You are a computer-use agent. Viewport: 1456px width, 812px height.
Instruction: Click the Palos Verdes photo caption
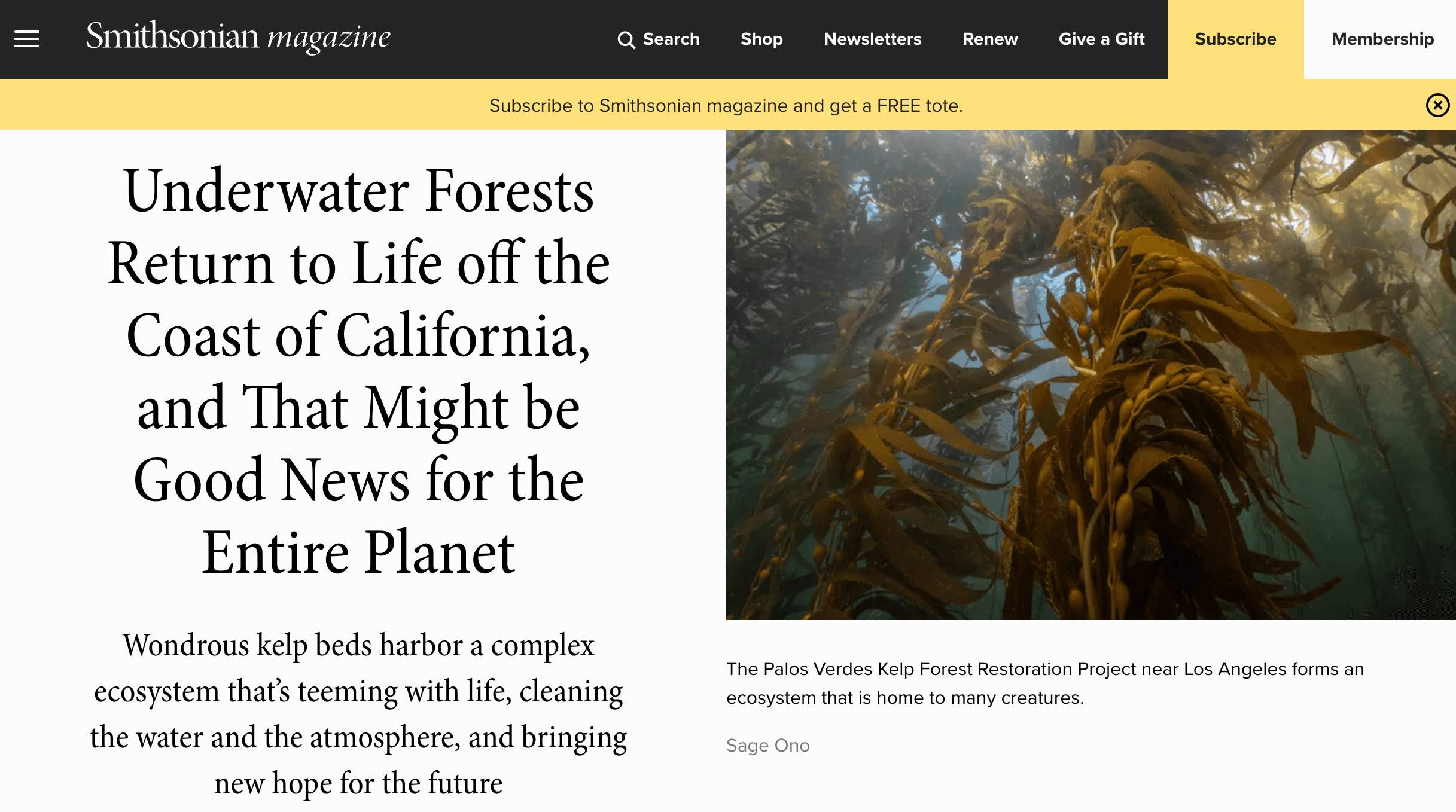click(1041, 683)
